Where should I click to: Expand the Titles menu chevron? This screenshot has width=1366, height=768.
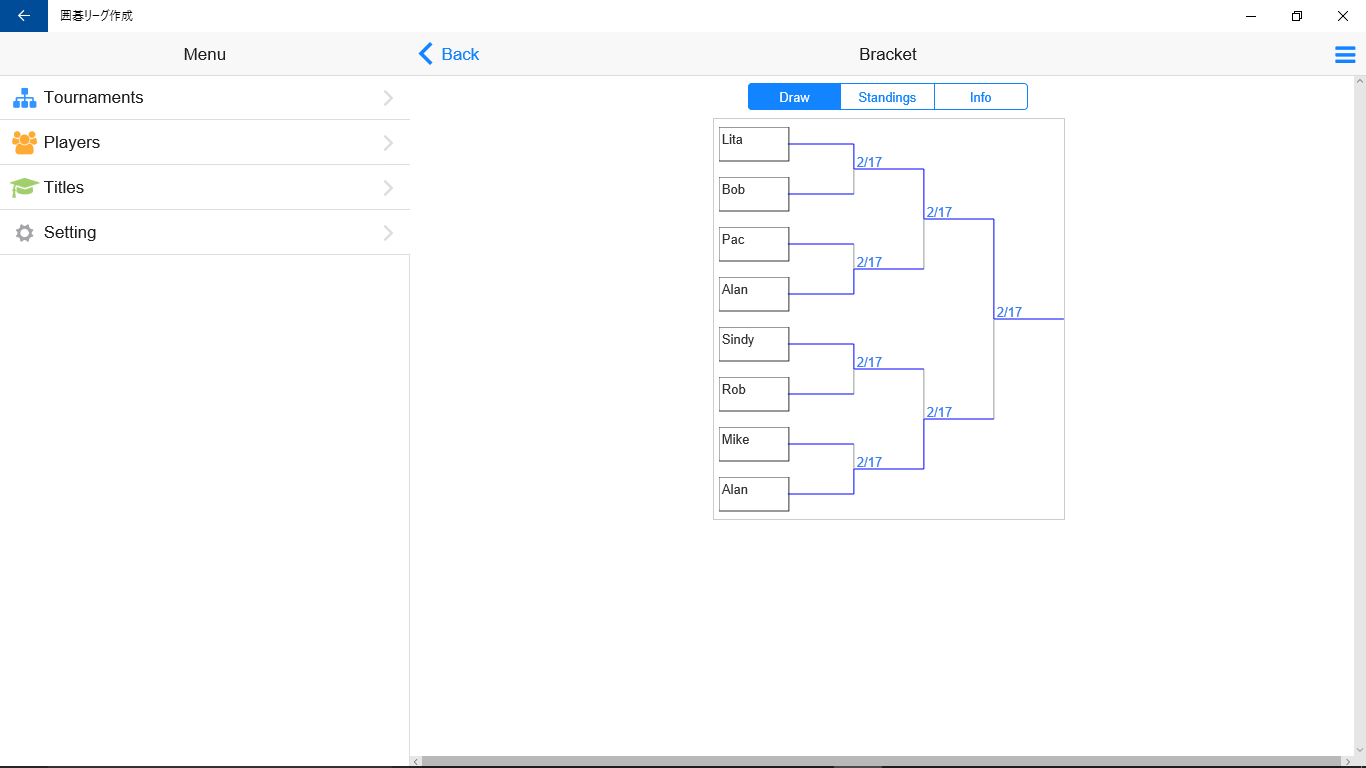pos(388,188)
